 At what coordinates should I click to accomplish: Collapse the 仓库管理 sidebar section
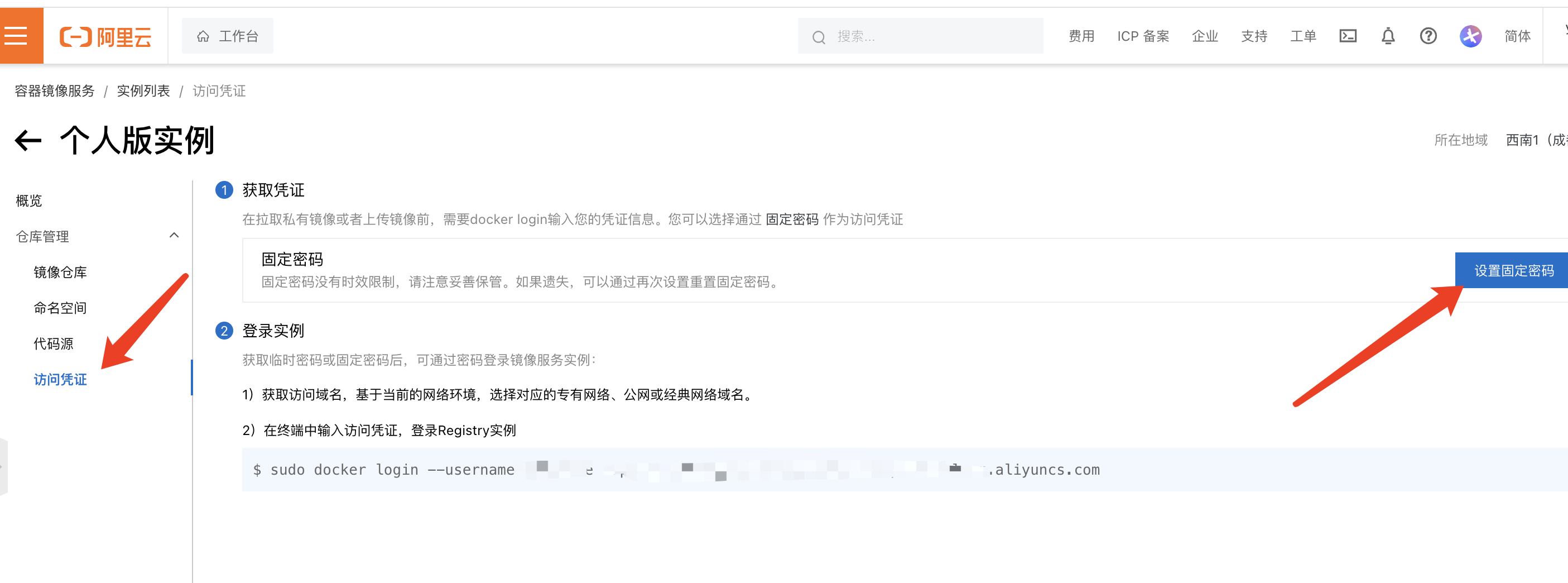pyautogui.click(x=174, y=236)
